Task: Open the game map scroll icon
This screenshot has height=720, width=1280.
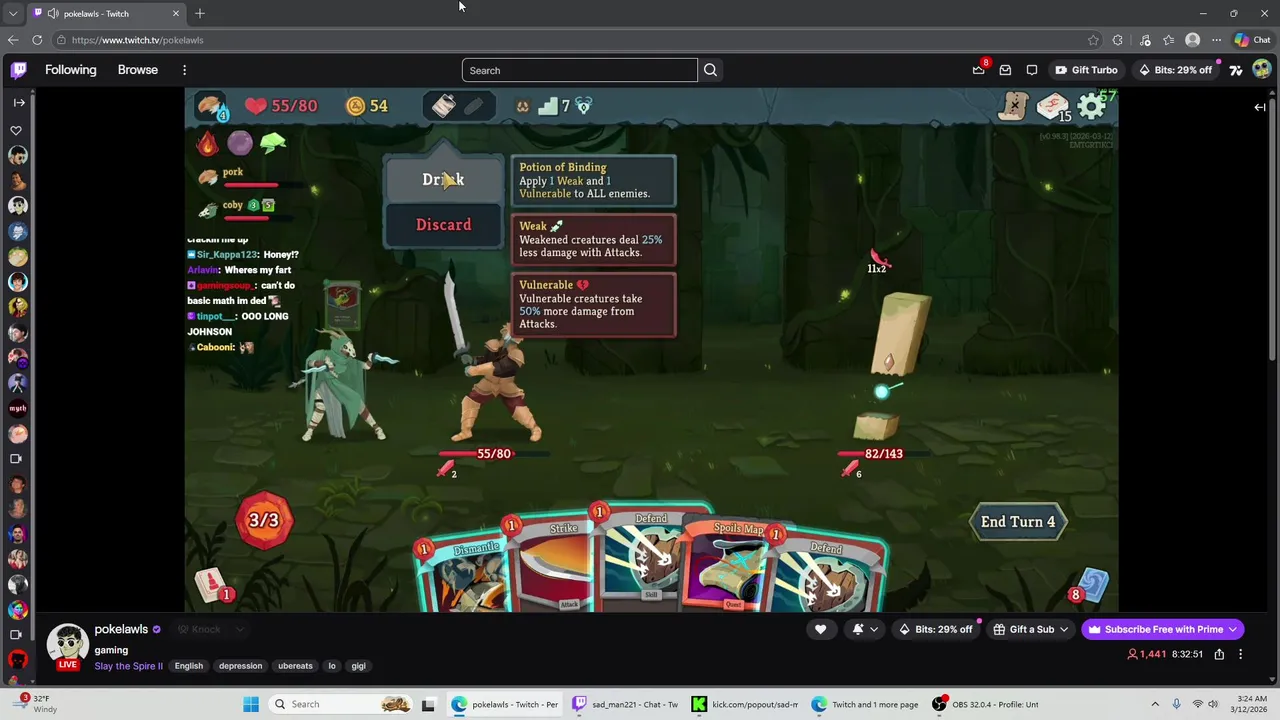Action: coord(1014,105)
